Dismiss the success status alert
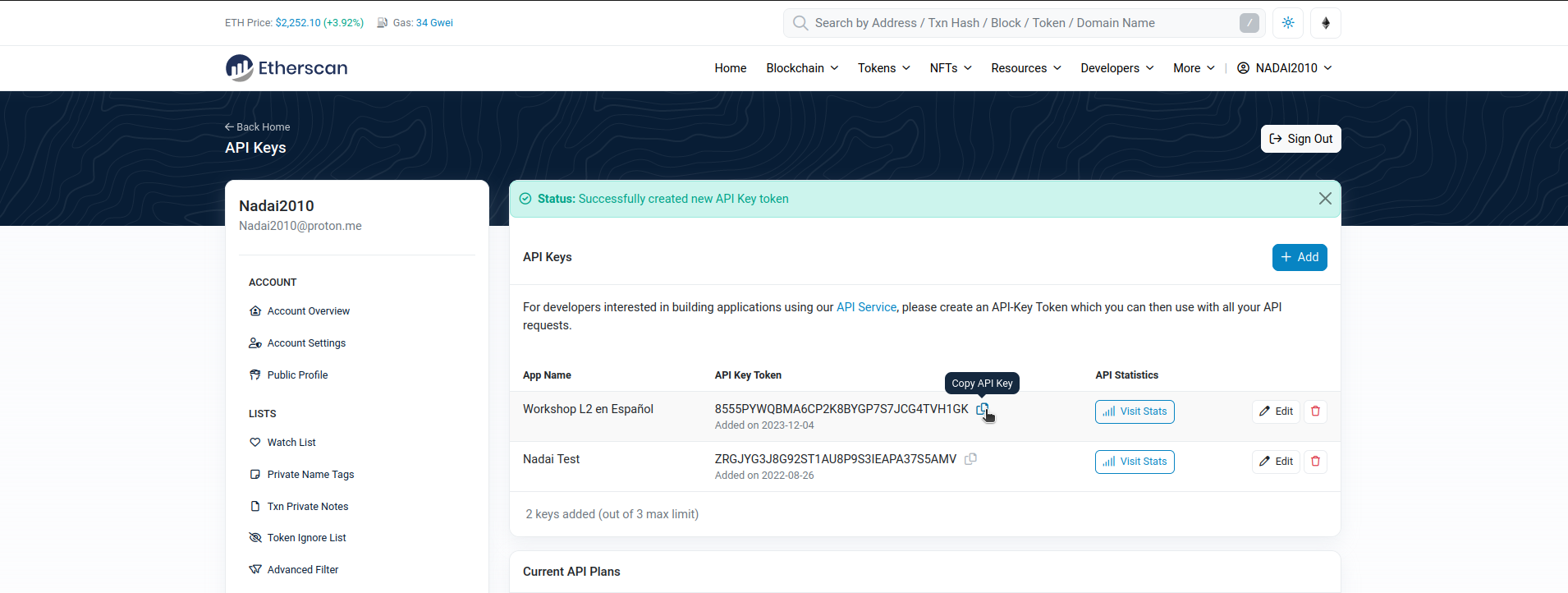Viewport: 1568px width, 593px height. tap(1325, 199)
